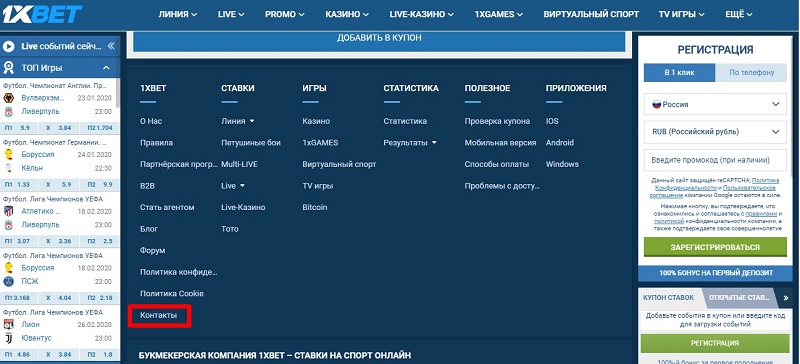The height and width of the screenshot is (364, 800).
Task: Click the Кёльн team crest
Action: pos(8,168)
